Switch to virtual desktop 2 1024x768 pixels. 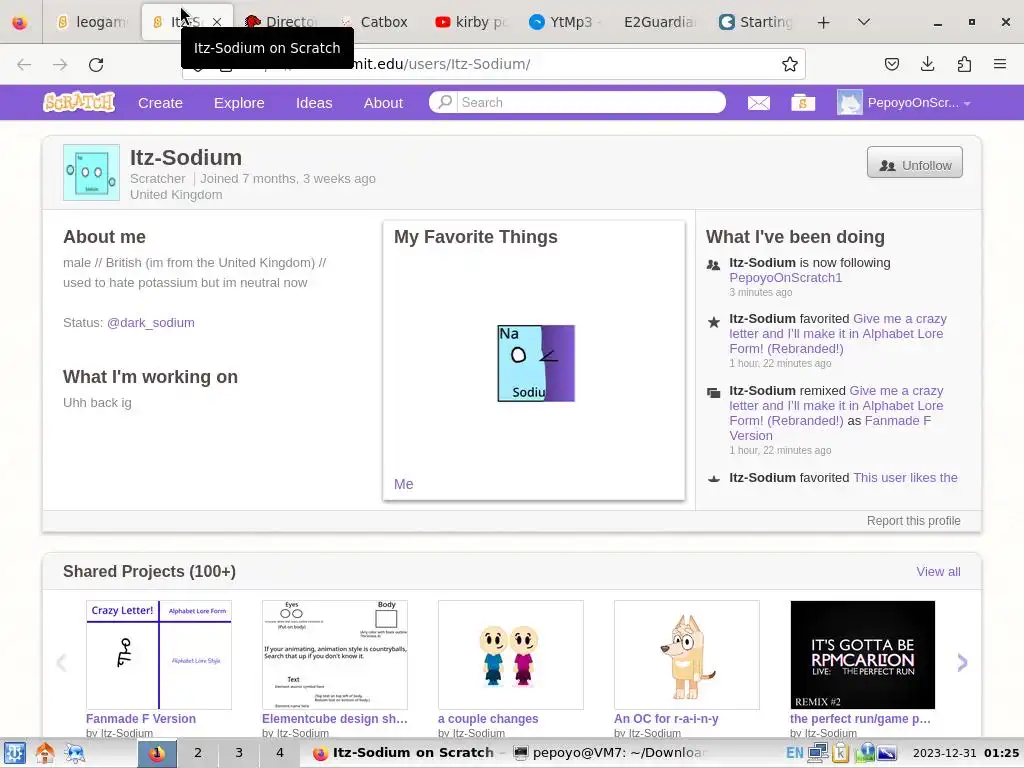198,753
